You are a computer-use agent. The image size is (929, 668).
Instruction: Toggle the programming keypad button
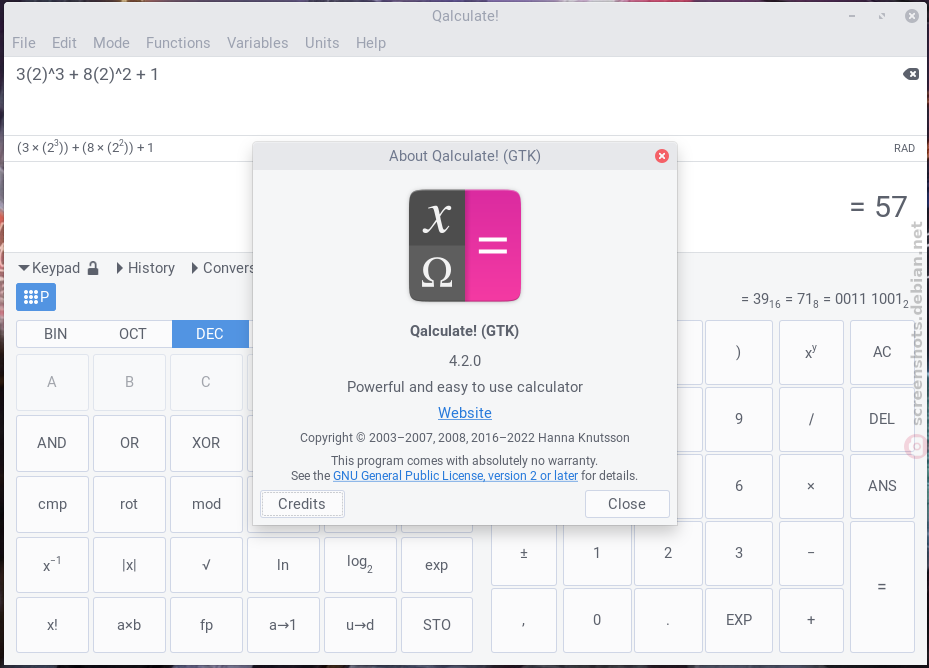pyautogui.click(x=36, y=297)
